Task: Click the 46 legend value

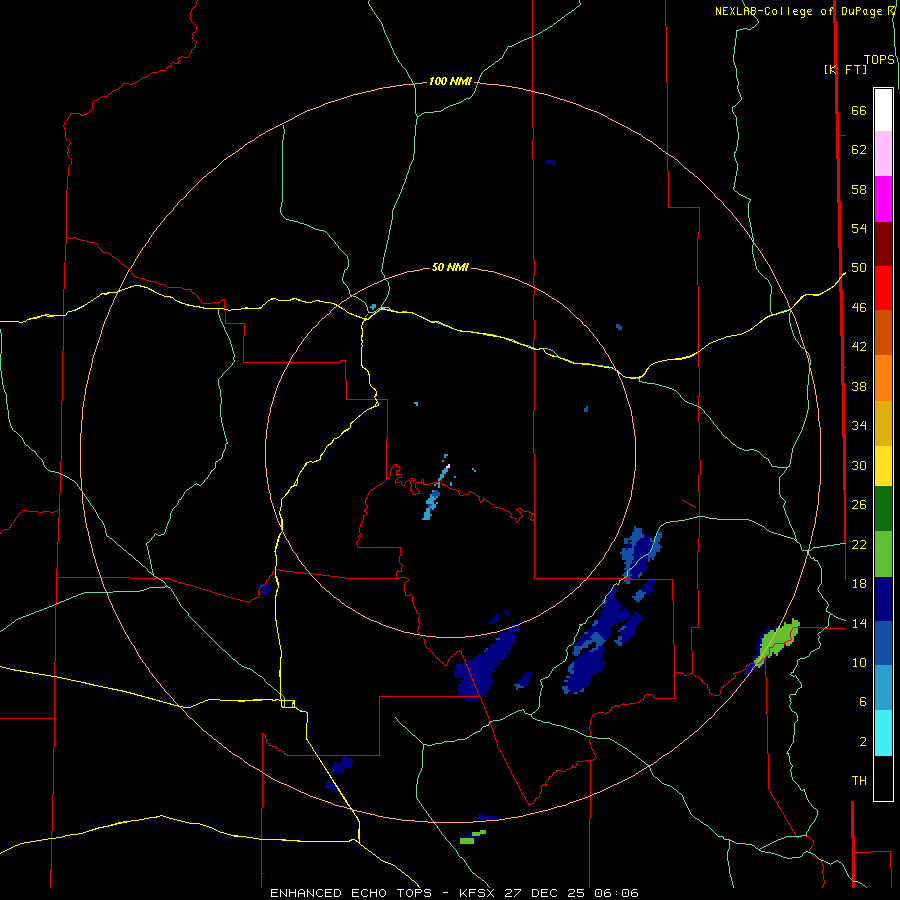Action: 859,307
